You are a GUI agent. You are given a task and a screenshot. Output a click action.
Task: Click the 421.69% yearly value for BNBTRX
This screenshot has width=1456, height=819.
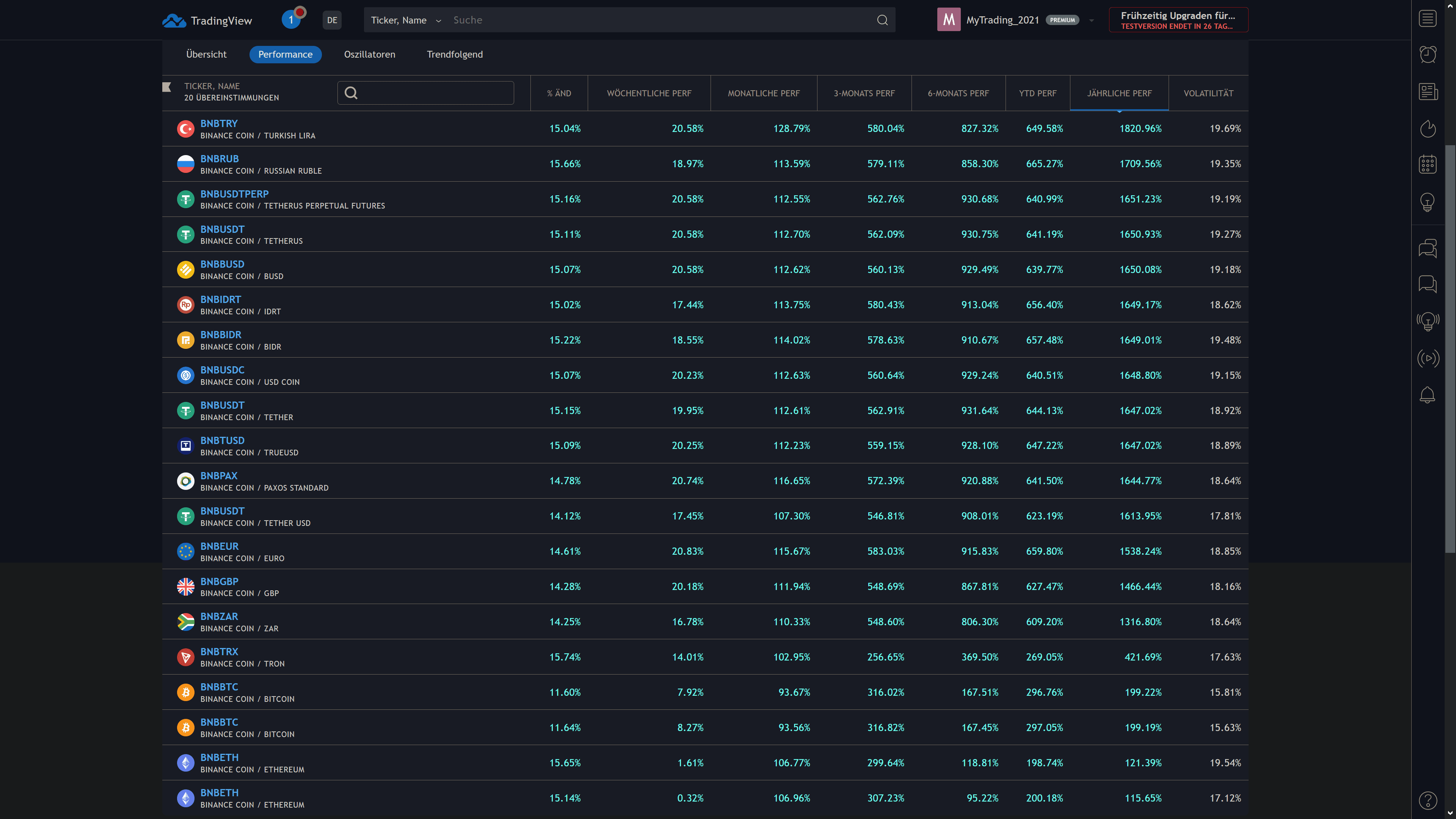pos(1143,657)
